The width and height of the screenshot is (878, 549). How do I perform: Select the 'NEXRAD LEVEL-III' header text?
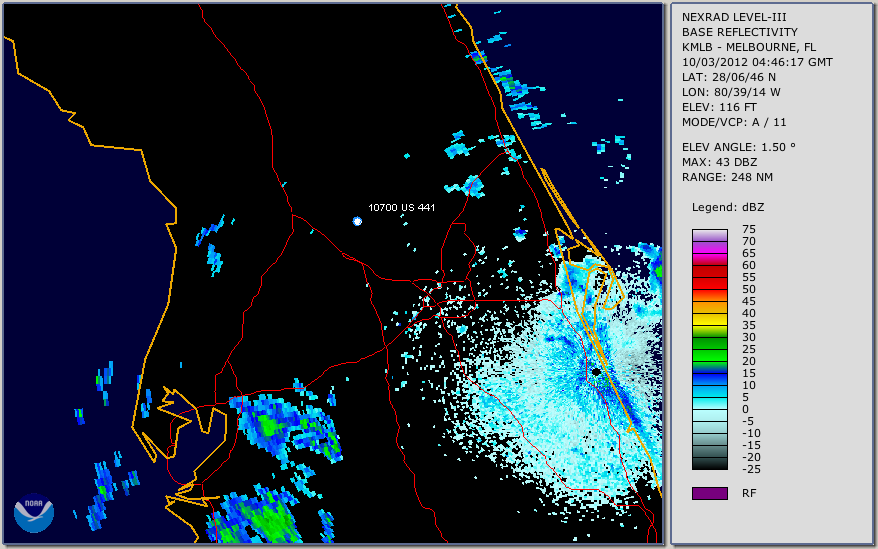(734, 17)
